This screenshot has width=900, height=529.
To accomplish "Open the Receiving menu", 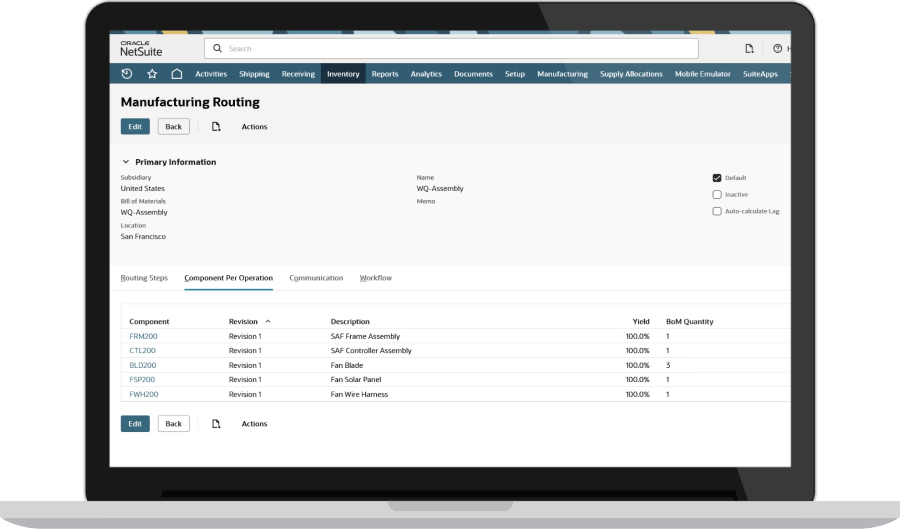I will [x=298, y=73].
